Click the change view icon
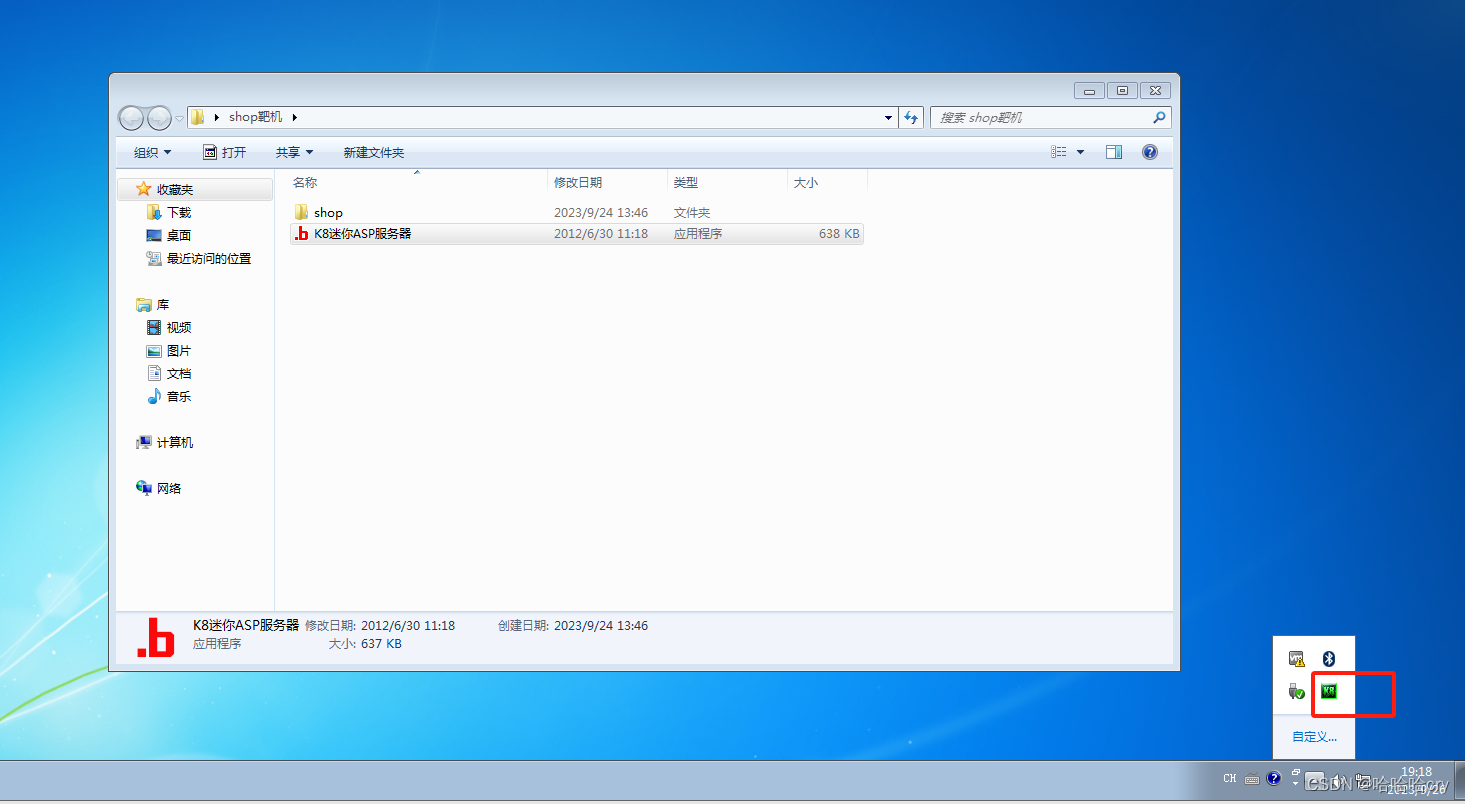1465x804 pixels. click(x=1059, y=152)
